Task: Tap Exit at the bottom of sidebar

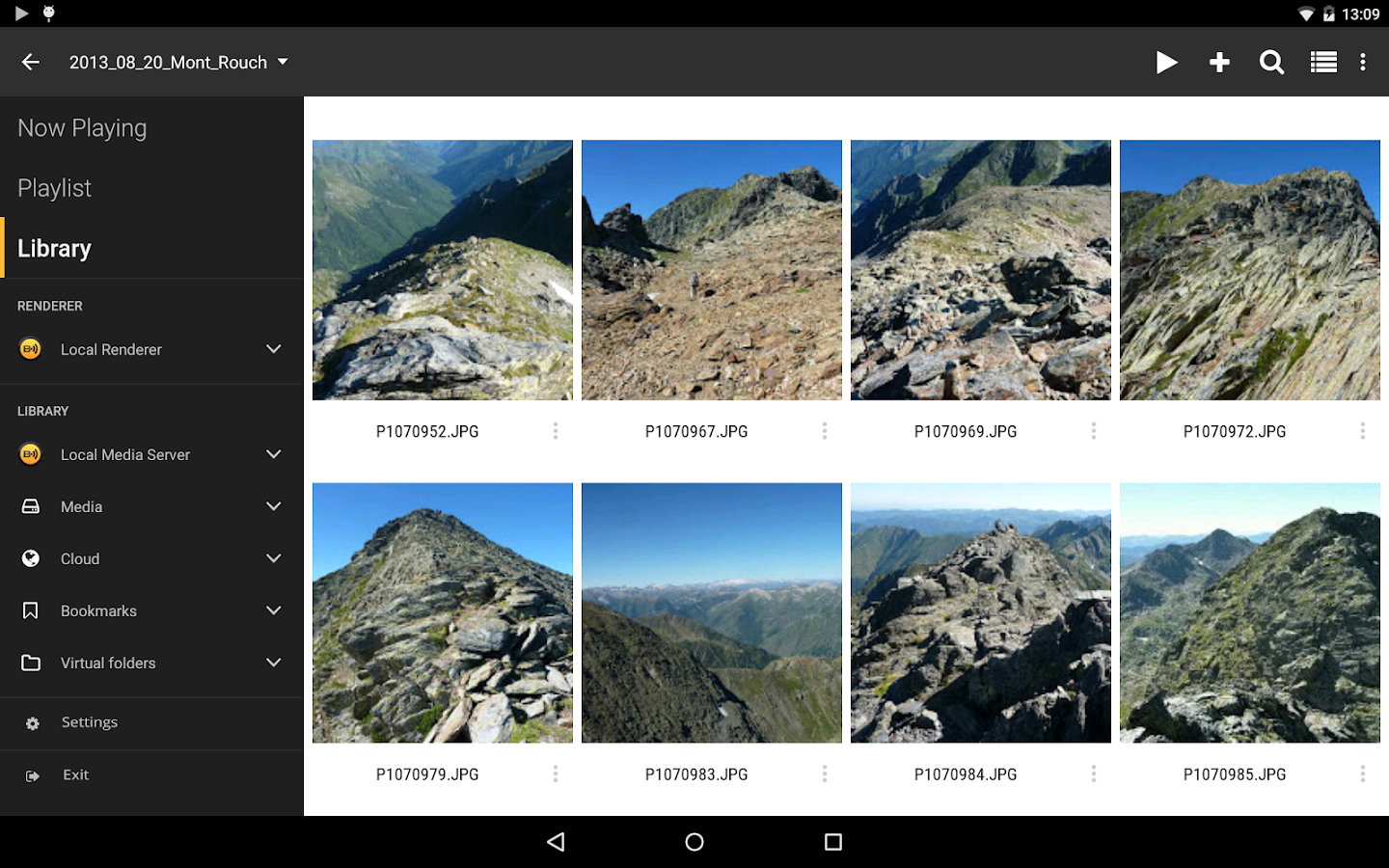Action: tap(75, 774)
